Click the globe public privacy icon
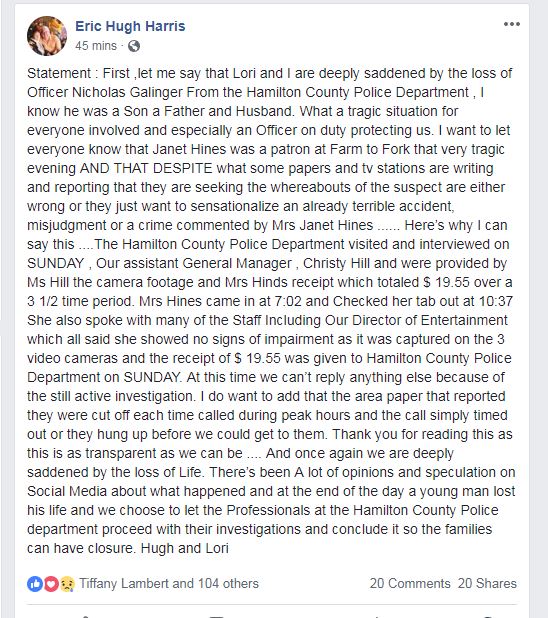548x618 pixels. click(134, 46)
